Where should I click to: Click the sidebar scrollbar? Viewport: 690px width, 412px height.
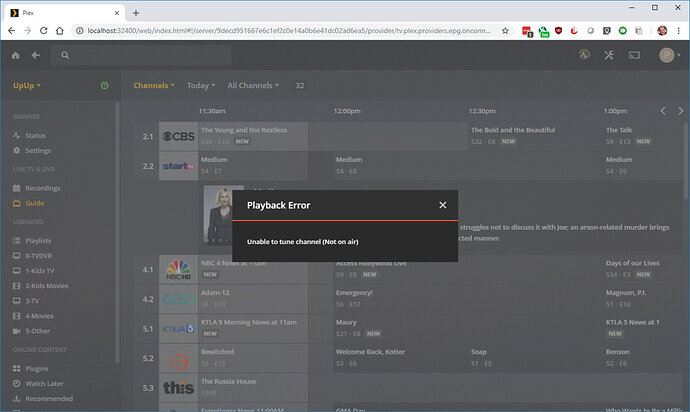point(117,232)
